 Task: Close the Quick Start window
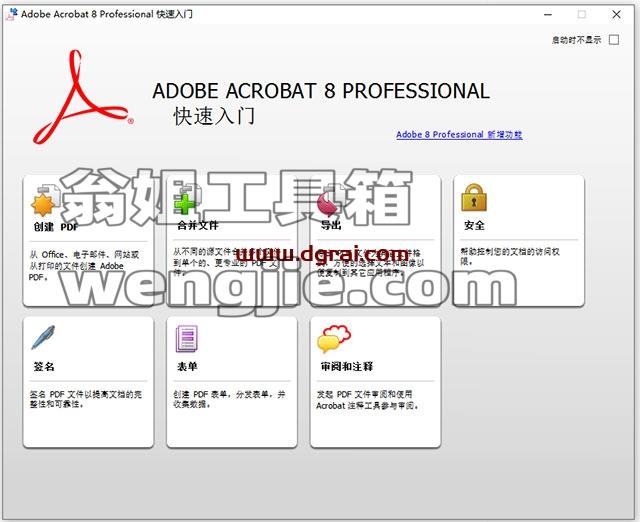(616, 15)
